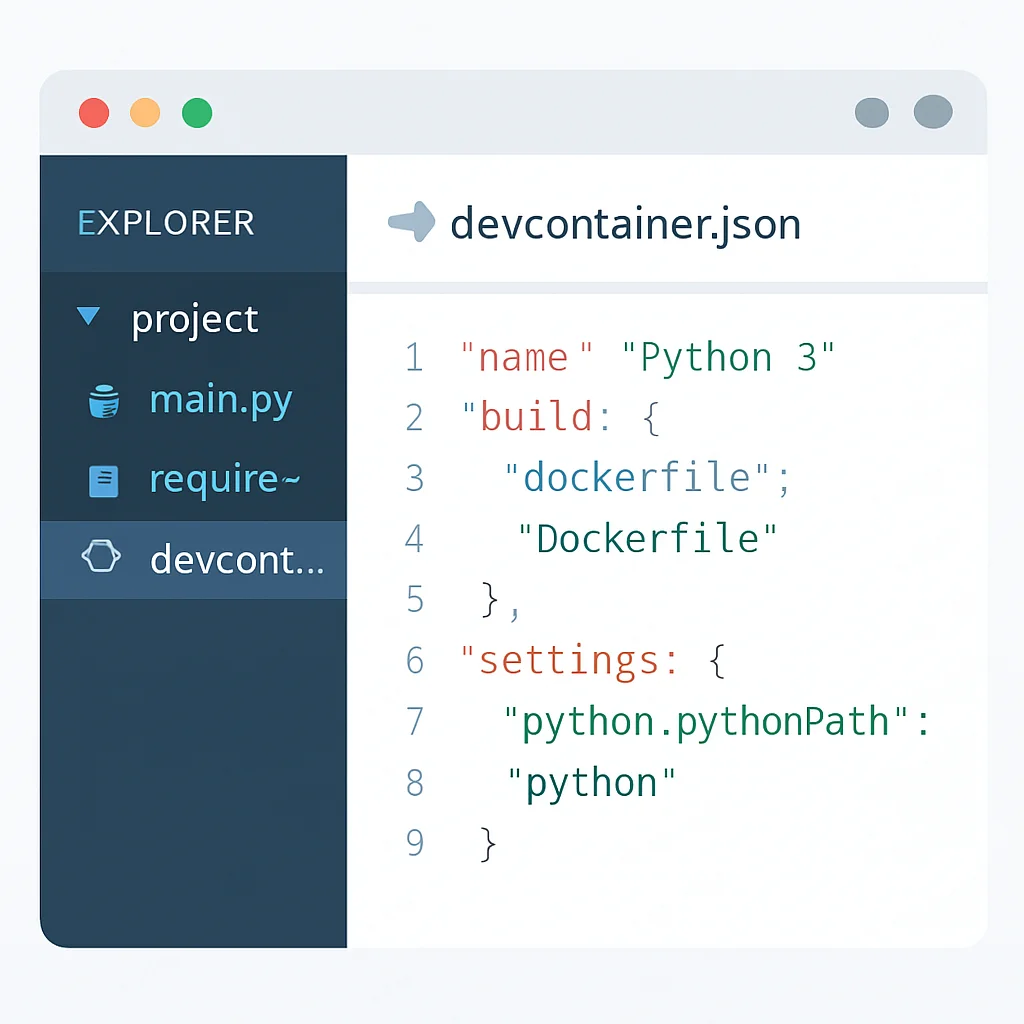The width and height of the screenshot is (1024, 1024).
Task: Click the yellow minimize window button
Action: [x=145, y=112]
